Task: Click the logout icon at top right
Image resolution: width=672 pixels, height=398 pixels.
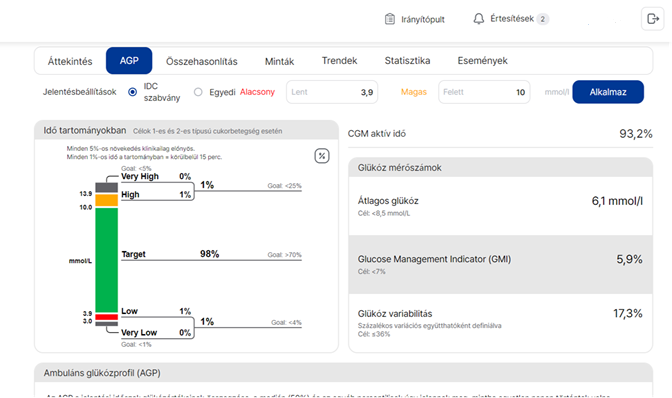Action: click(x=652, y=19)
